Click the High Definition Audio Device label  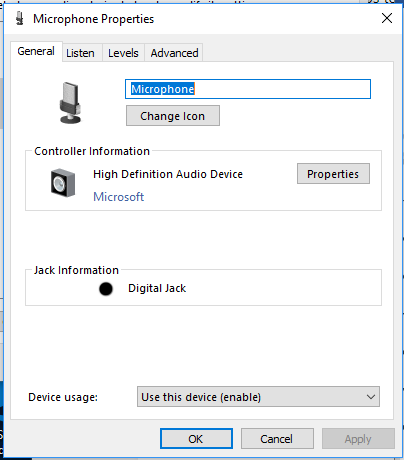pyautogui.click(x=168, y=174)
